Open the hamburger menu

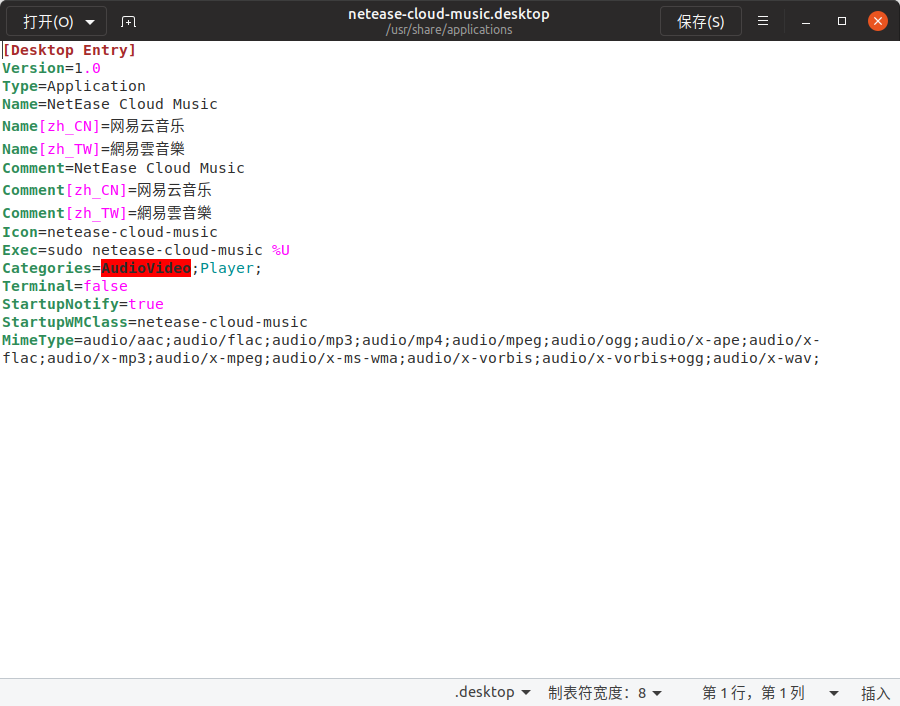763,21
